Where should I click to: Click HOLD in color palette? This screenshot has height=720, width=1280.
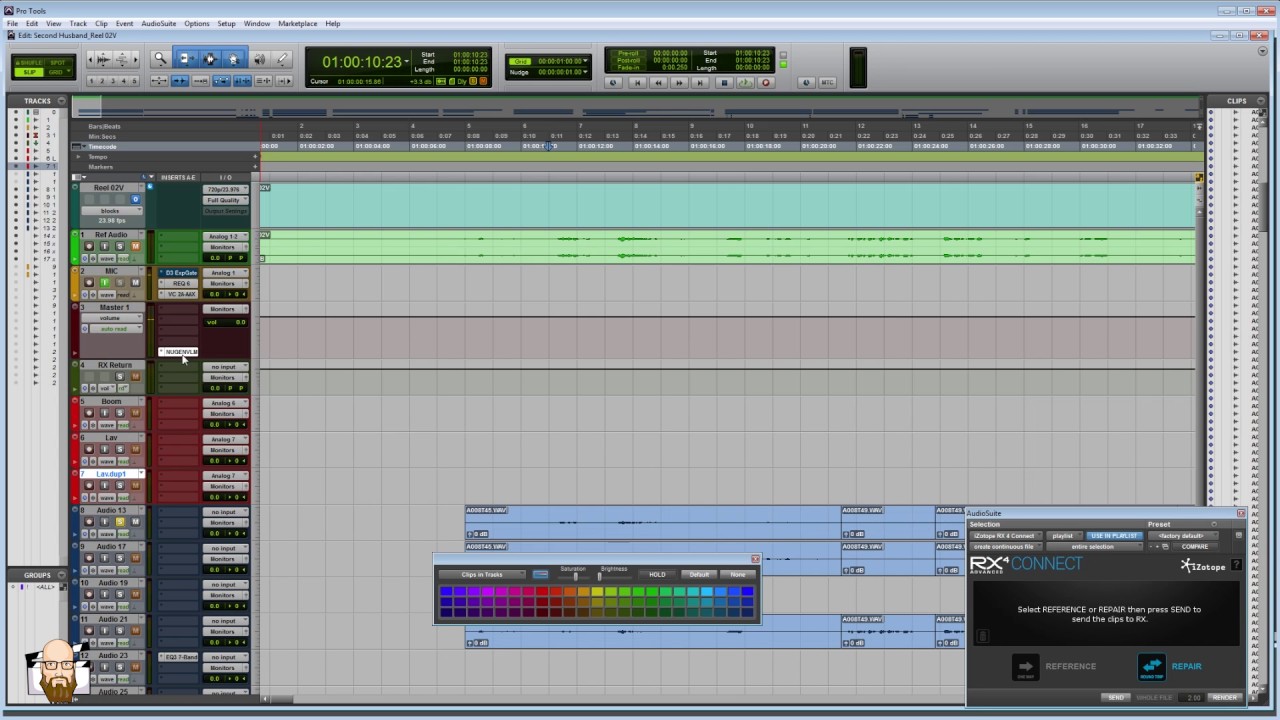point(657,574)
